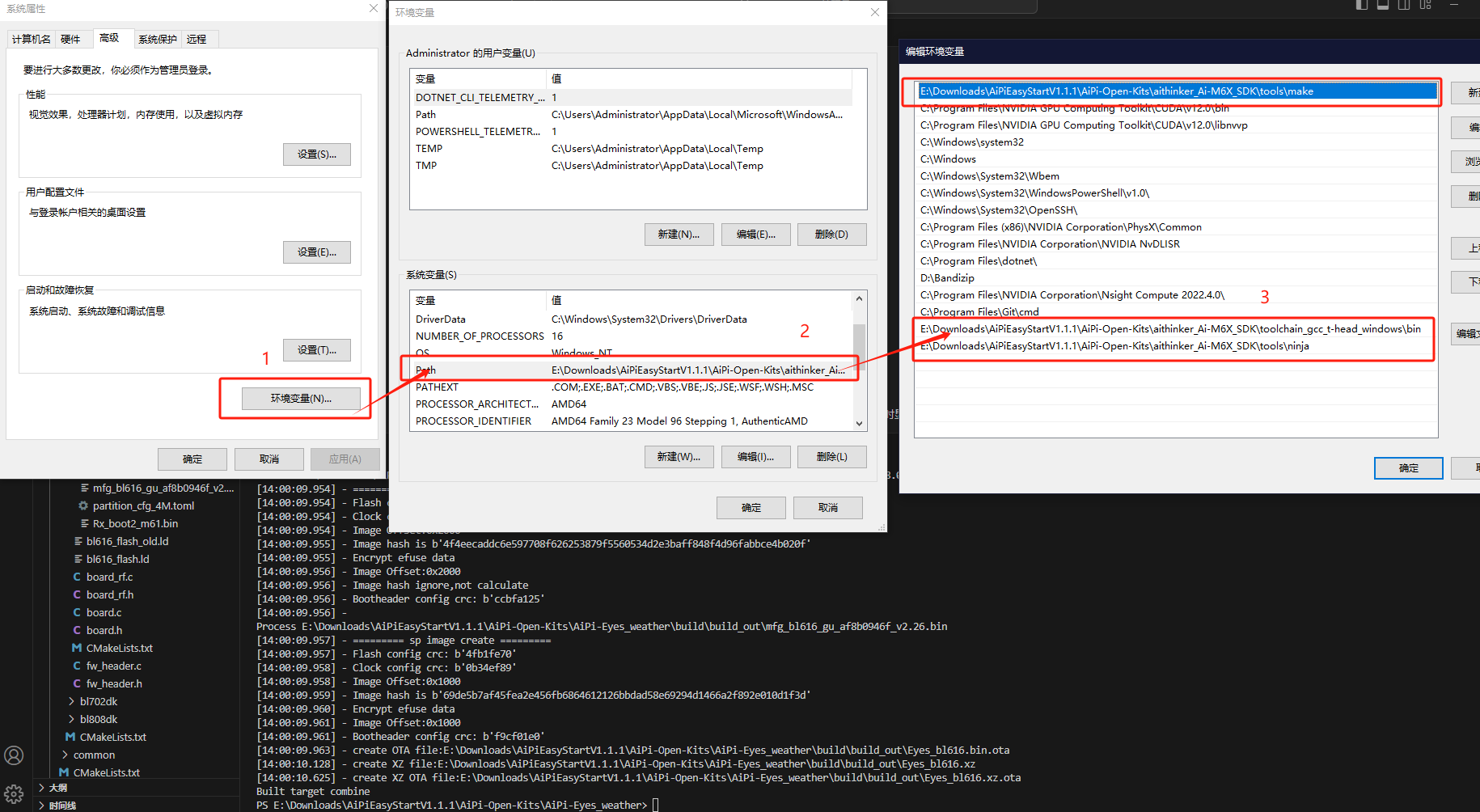This screenshot has width=1480, height=812.
Task: Select the user TMP variable row
Action: point(631,166)
